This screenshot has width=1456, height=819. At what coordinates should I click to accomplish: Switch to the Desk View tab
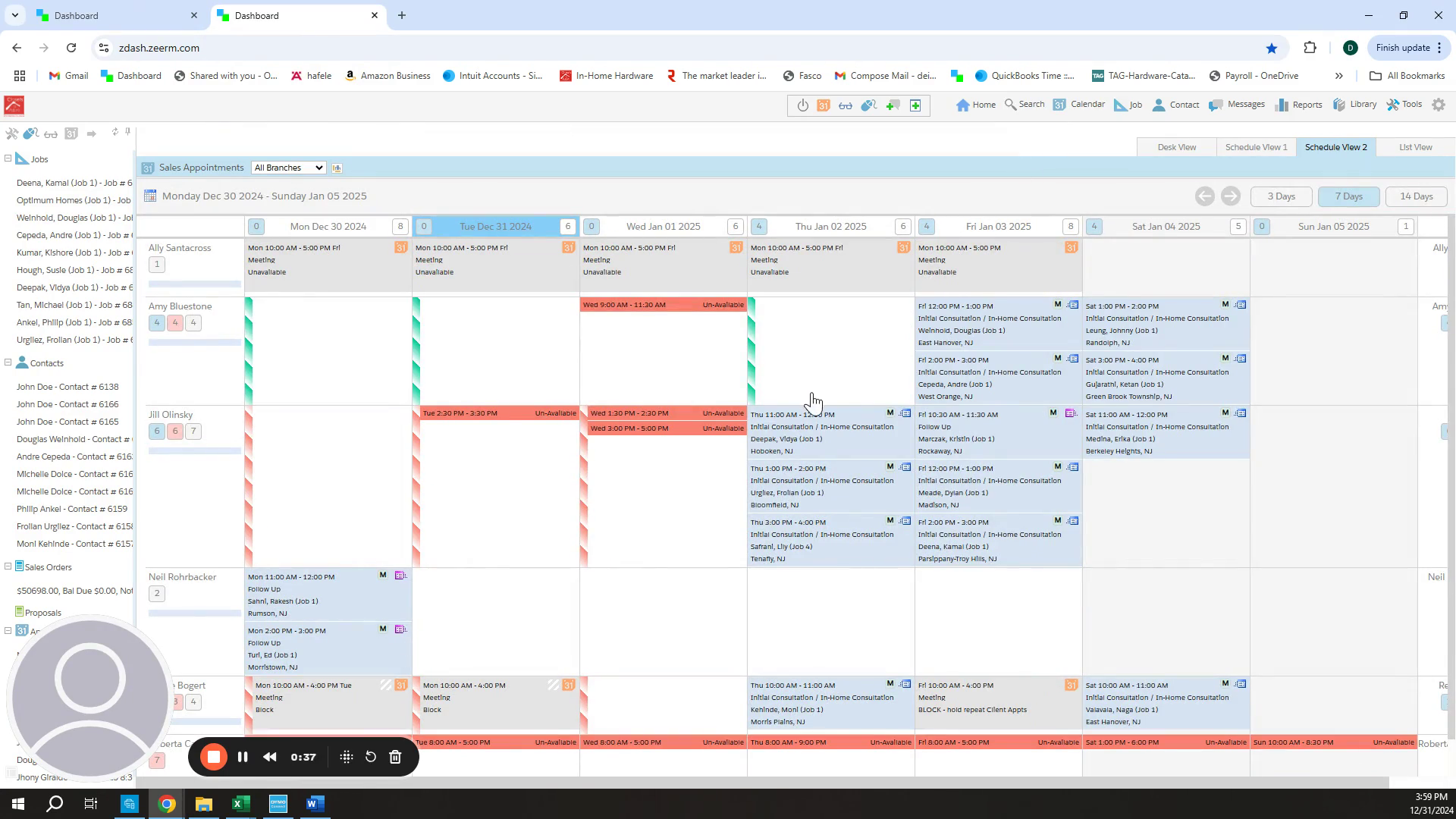tap(1176, 147)
